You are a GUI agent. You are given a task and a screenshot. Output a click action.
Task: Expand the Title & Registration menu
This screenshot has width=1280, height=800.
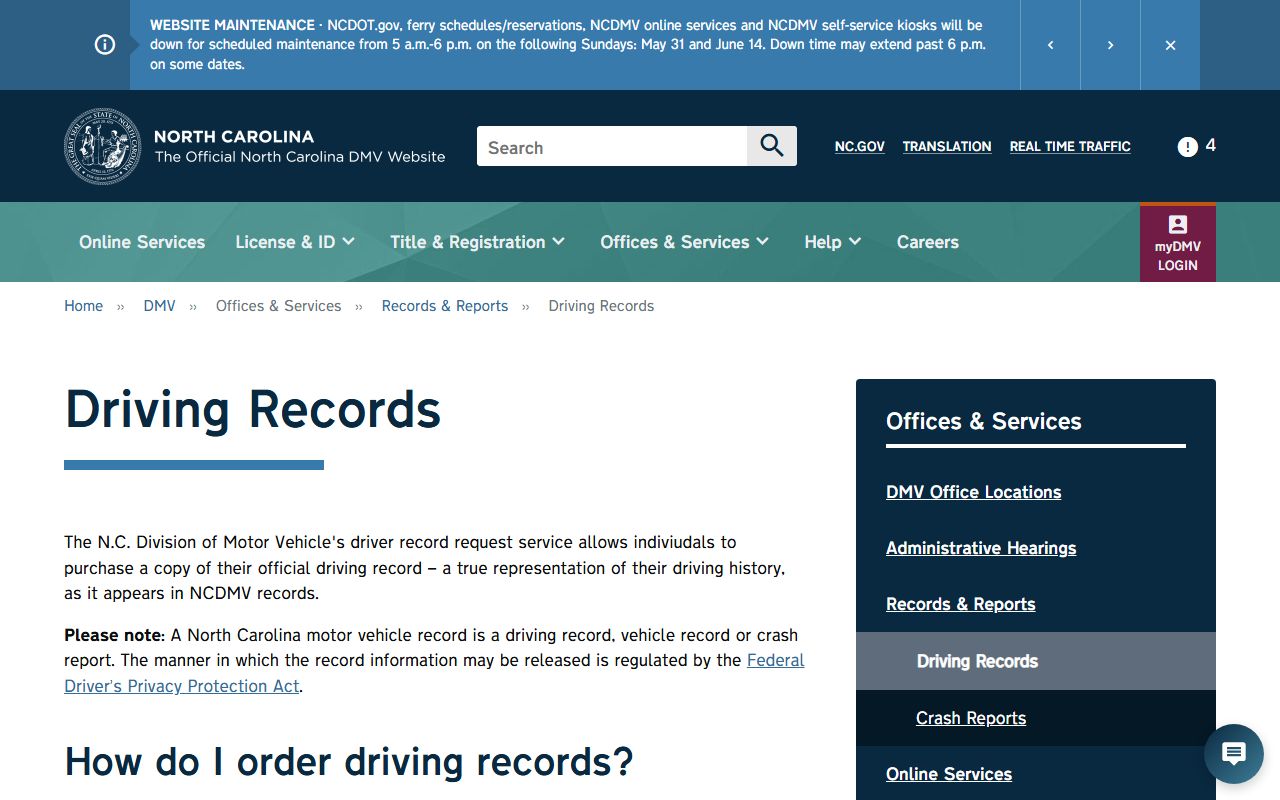(478, 242)
